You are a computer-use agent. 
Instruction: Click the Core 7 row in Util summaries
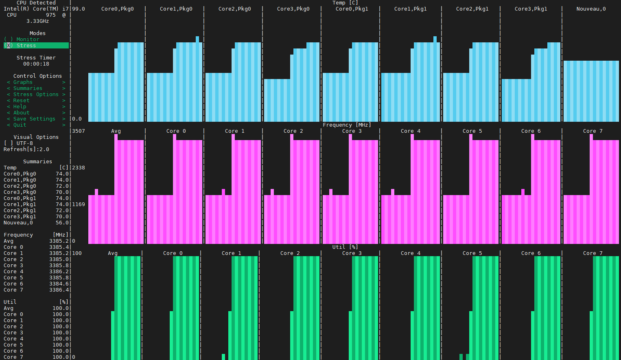click(36, 357)
